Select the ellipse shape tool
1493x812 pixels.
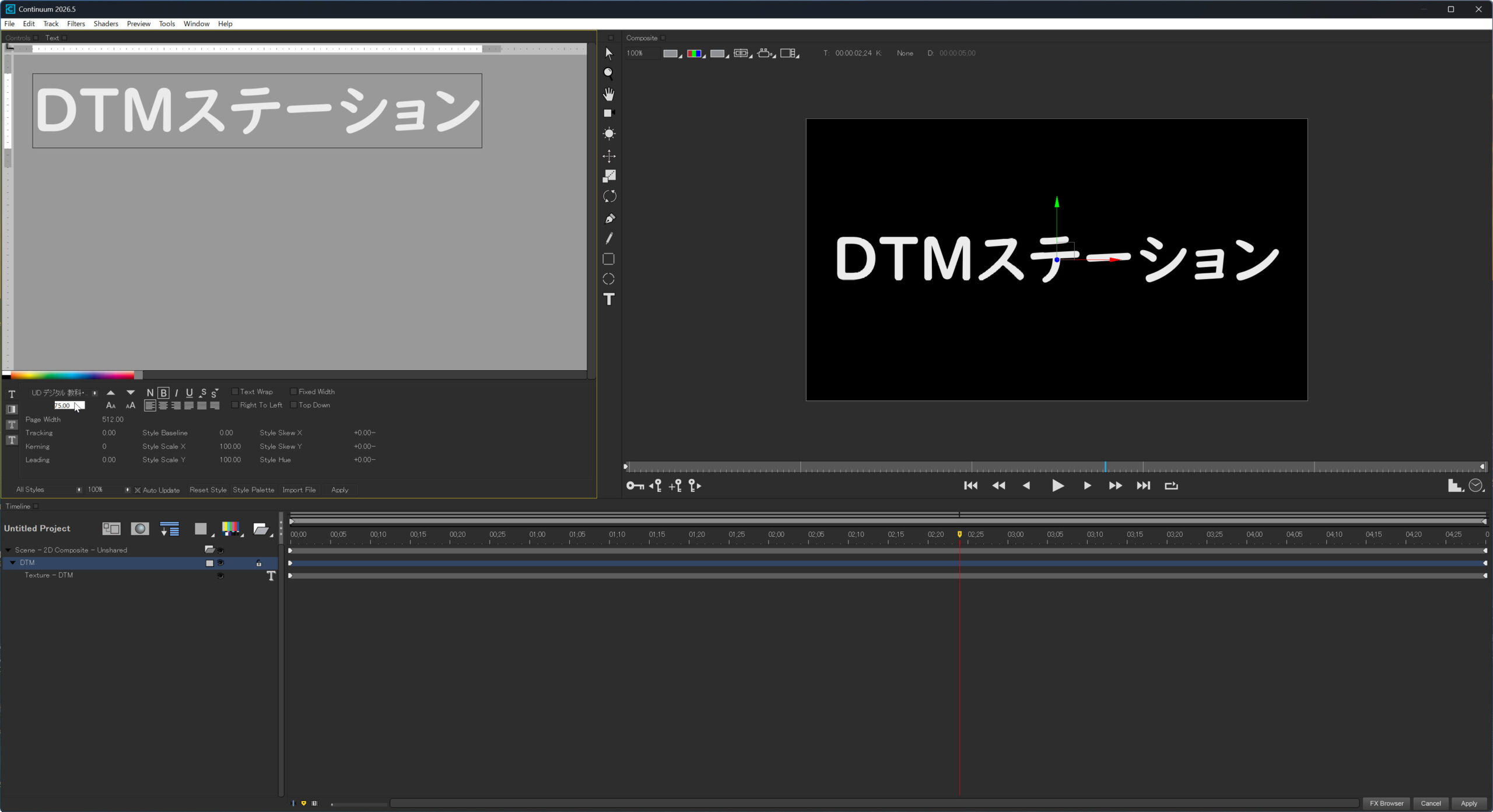point(608,279)
